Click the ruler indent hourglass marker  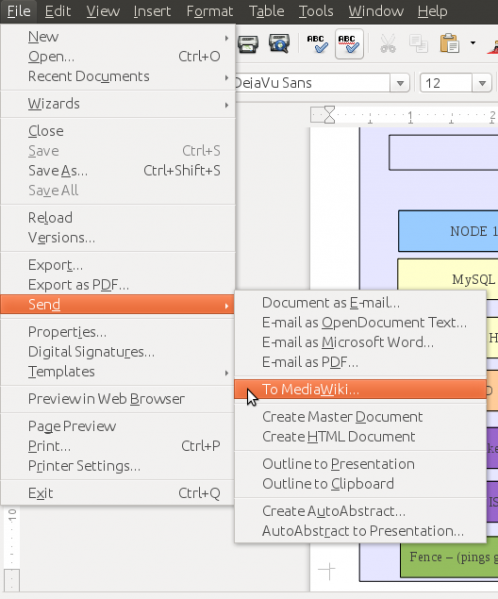point(329,115)
